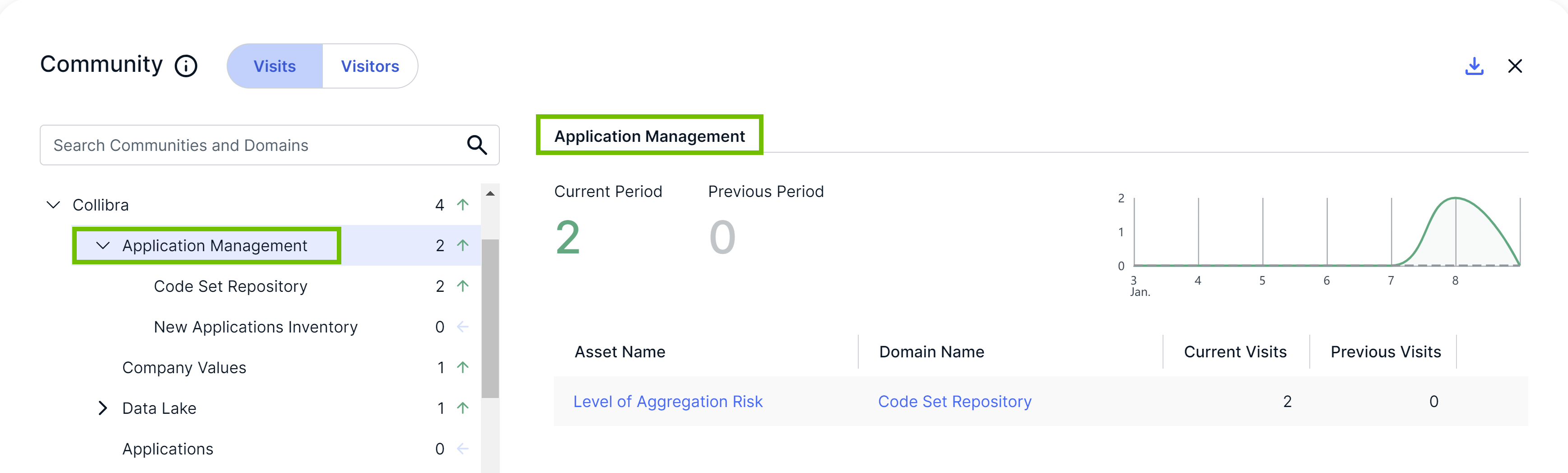Viewport: 1568px width, 473px height.
Task: Click the tree scrollbar up arrow
Action: coord(490,194)
